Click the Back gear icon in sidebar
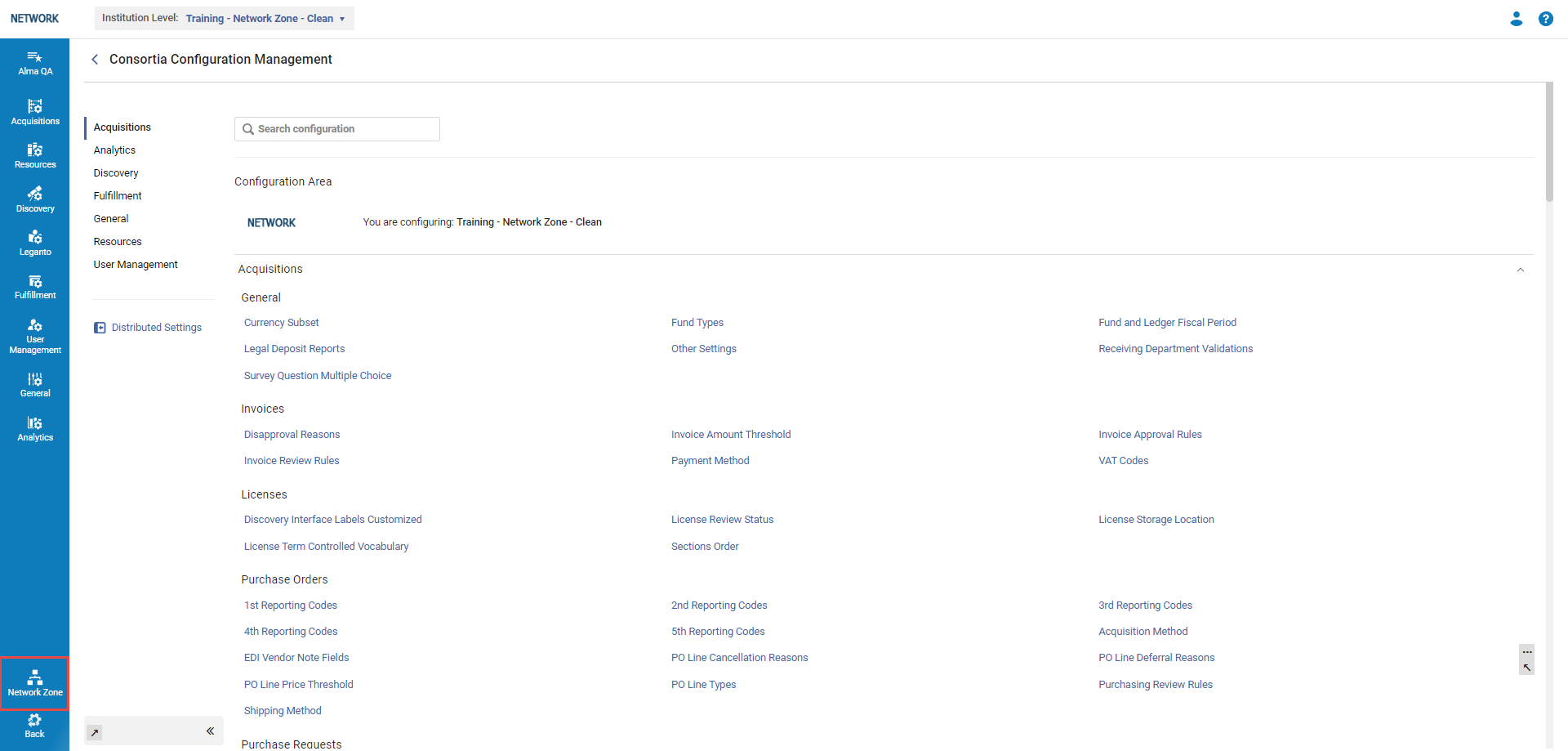This screenshot has width=1568, height=751. pos(34,725)
